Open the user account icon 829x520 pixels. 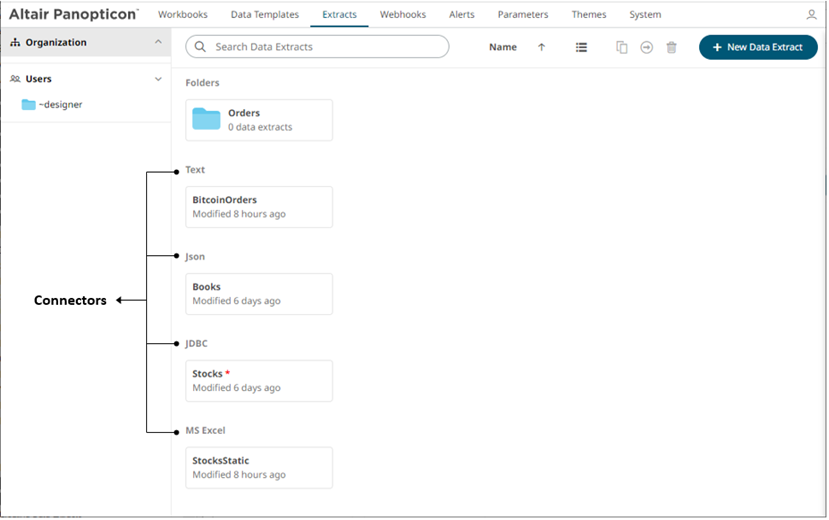(x=811, y=15)
